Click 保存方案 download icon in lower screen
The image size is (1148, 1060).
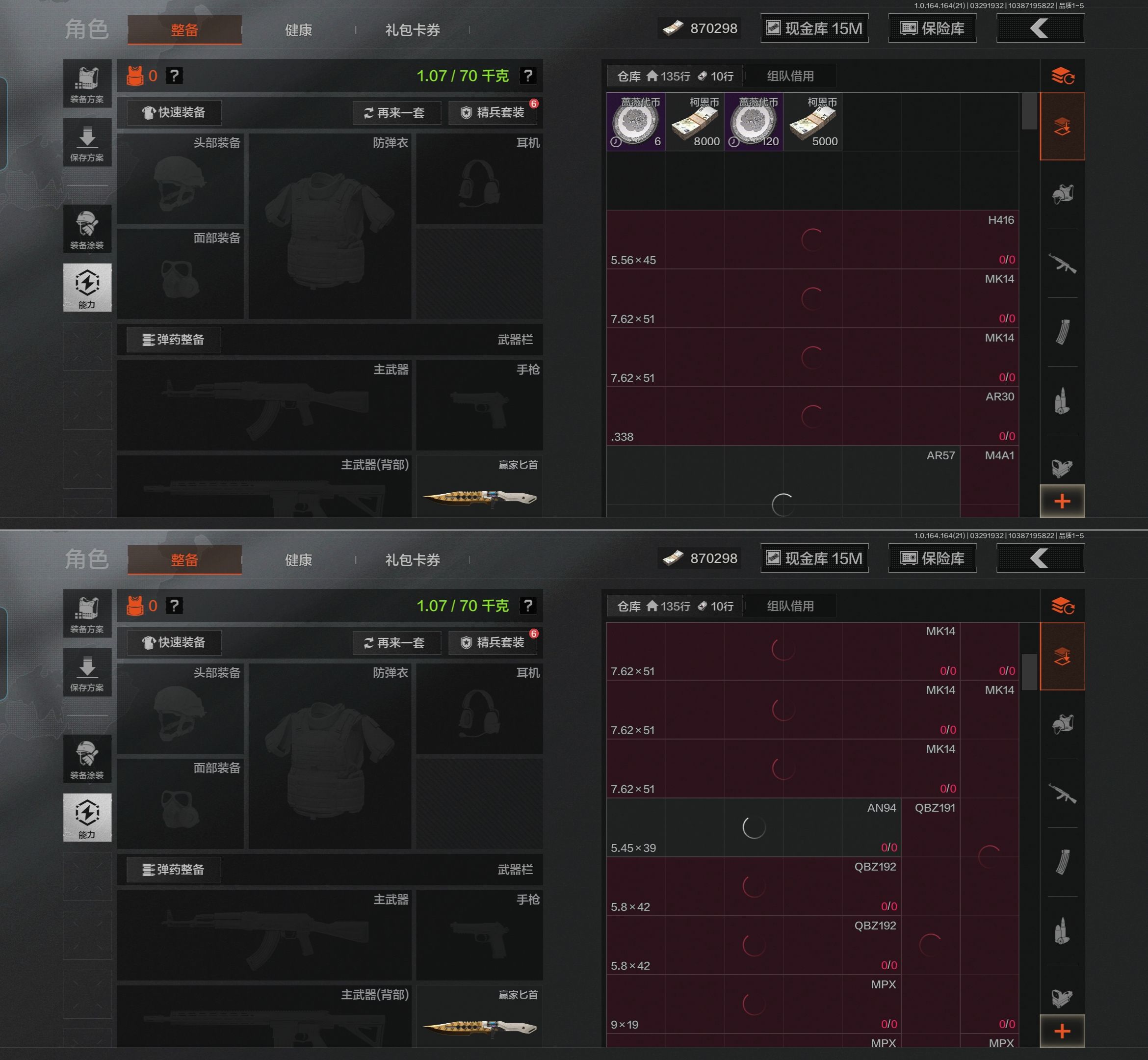(87, 672)
